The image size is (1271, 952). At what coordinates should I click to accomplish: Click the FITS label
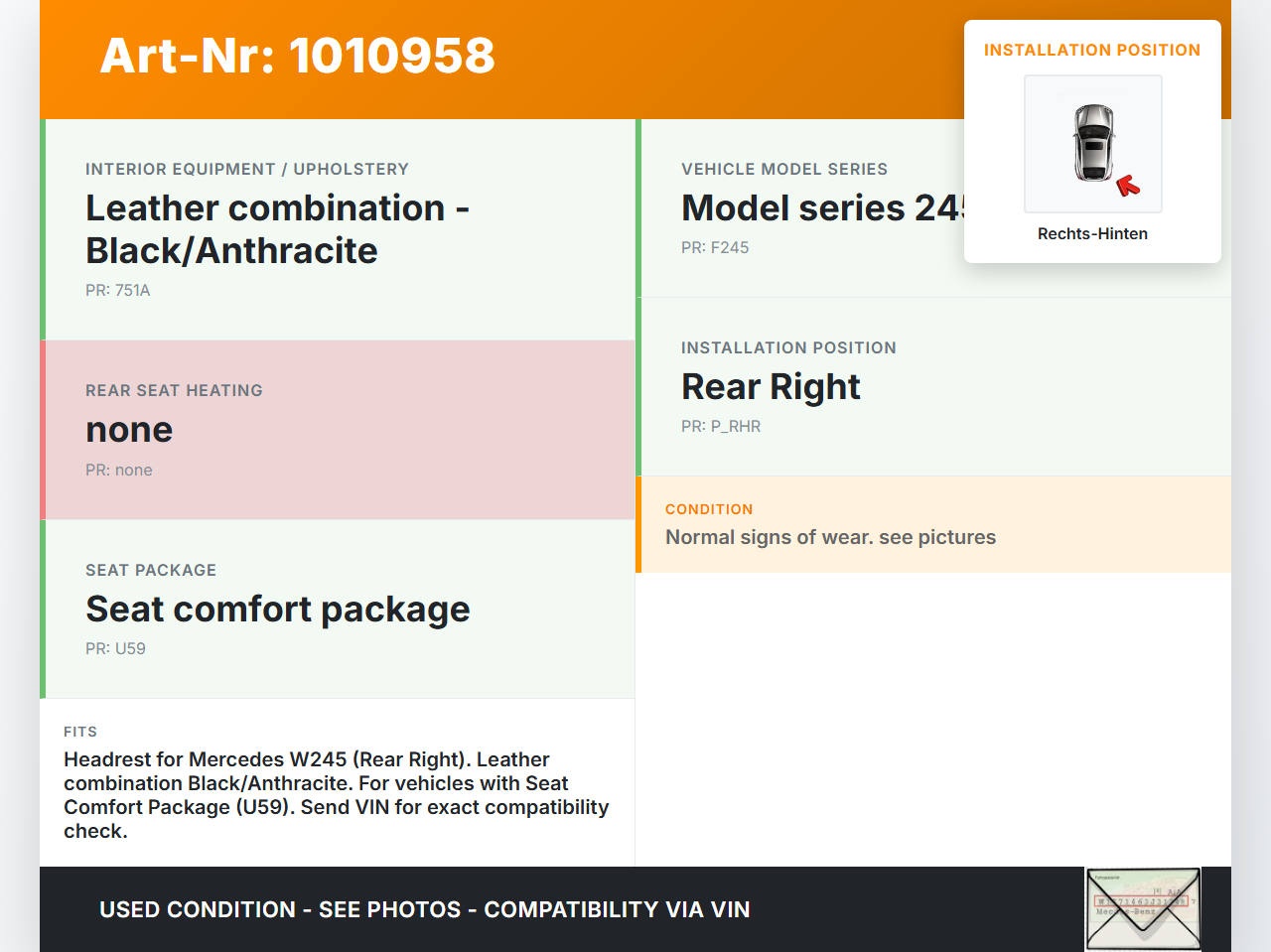[x=80, y=732]
